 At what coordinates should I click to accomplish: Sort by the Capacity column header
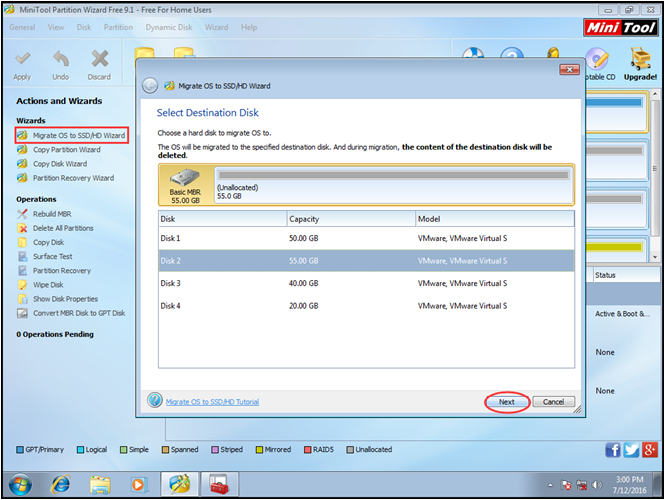(x=351, y=219)
